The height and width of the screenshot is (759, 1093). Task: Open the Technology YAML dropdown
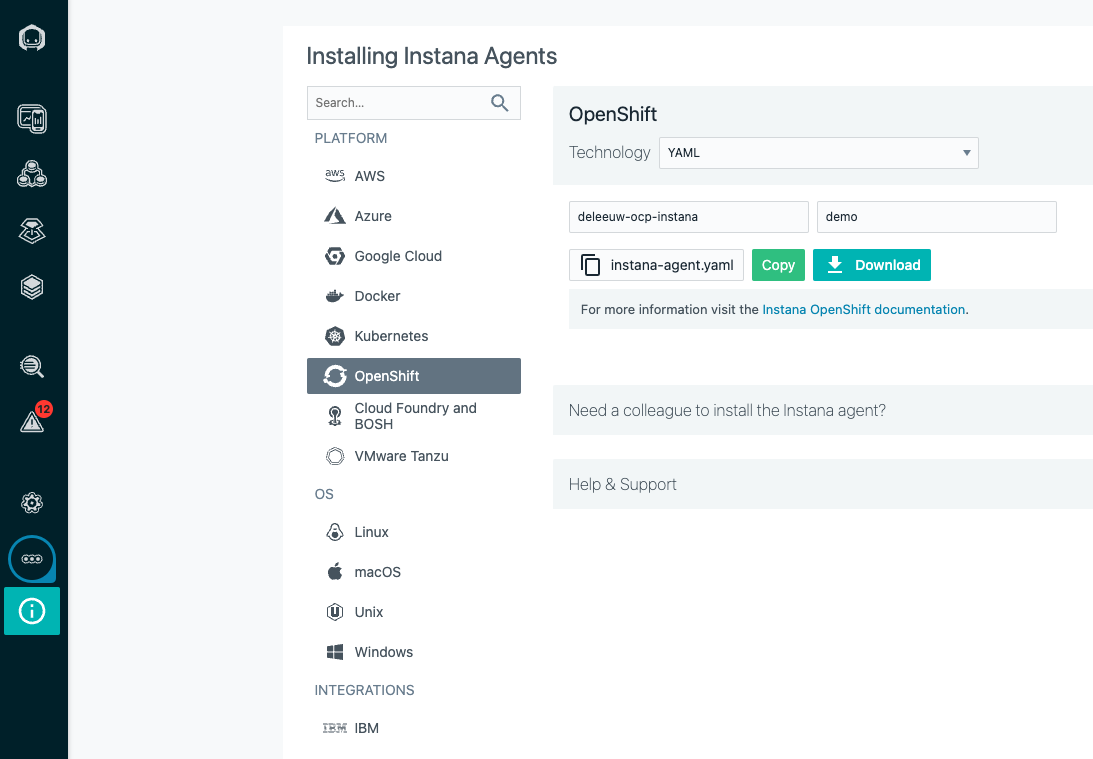[818, 153]
